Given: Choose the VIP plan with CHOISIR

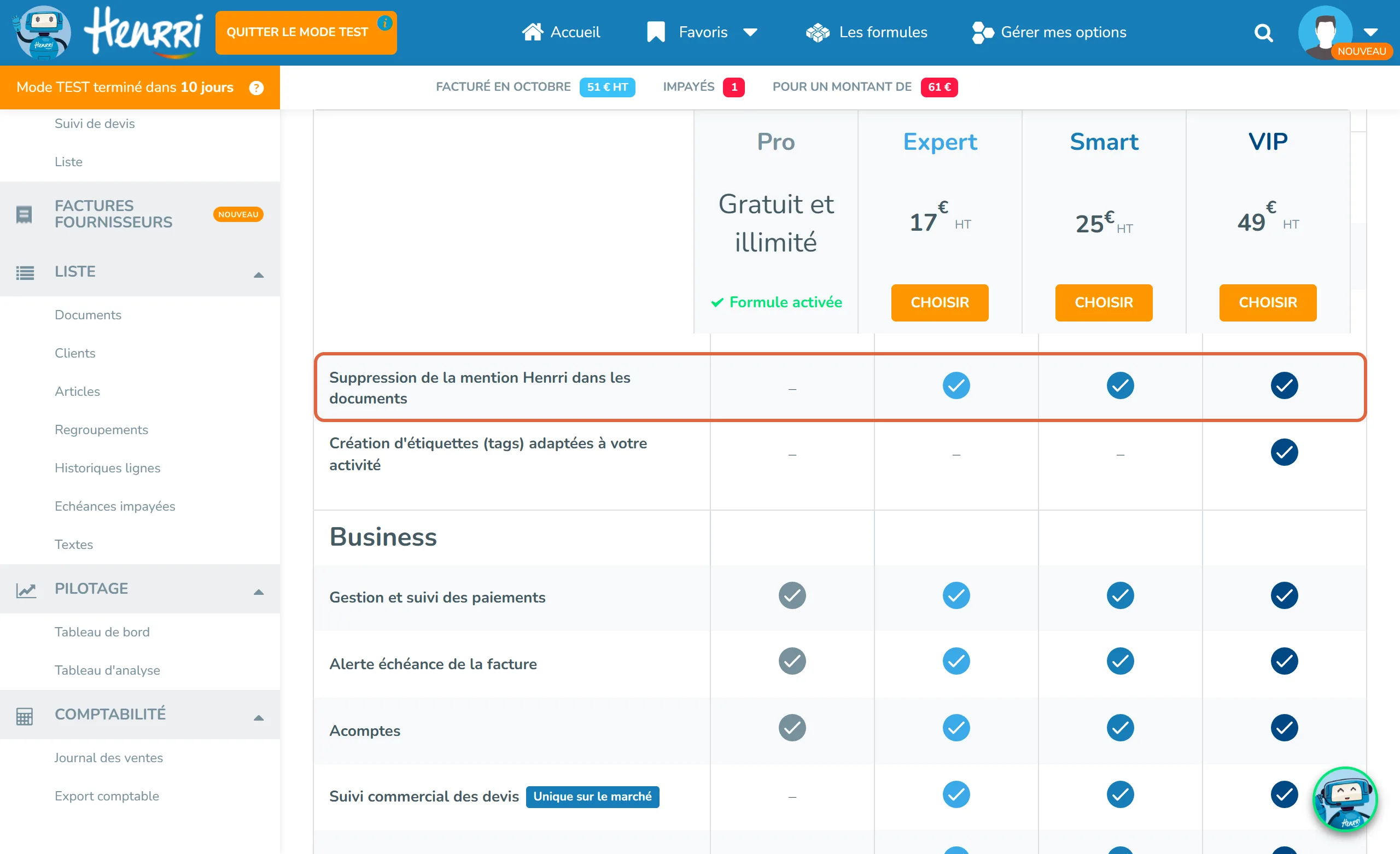Looking at the screenshot, I should [1268, 302].
